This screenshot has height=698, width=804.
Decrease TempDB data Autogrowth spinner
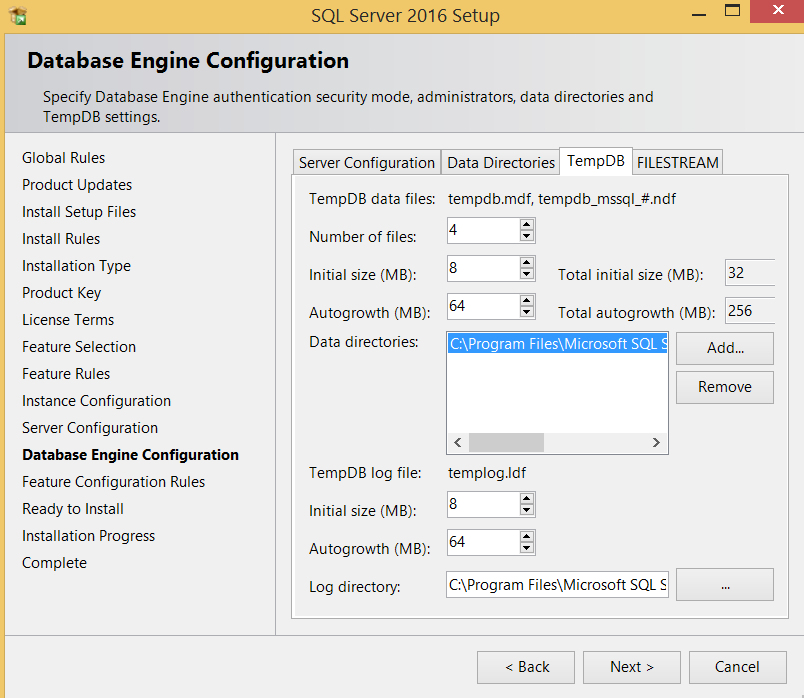click(527, 312)
